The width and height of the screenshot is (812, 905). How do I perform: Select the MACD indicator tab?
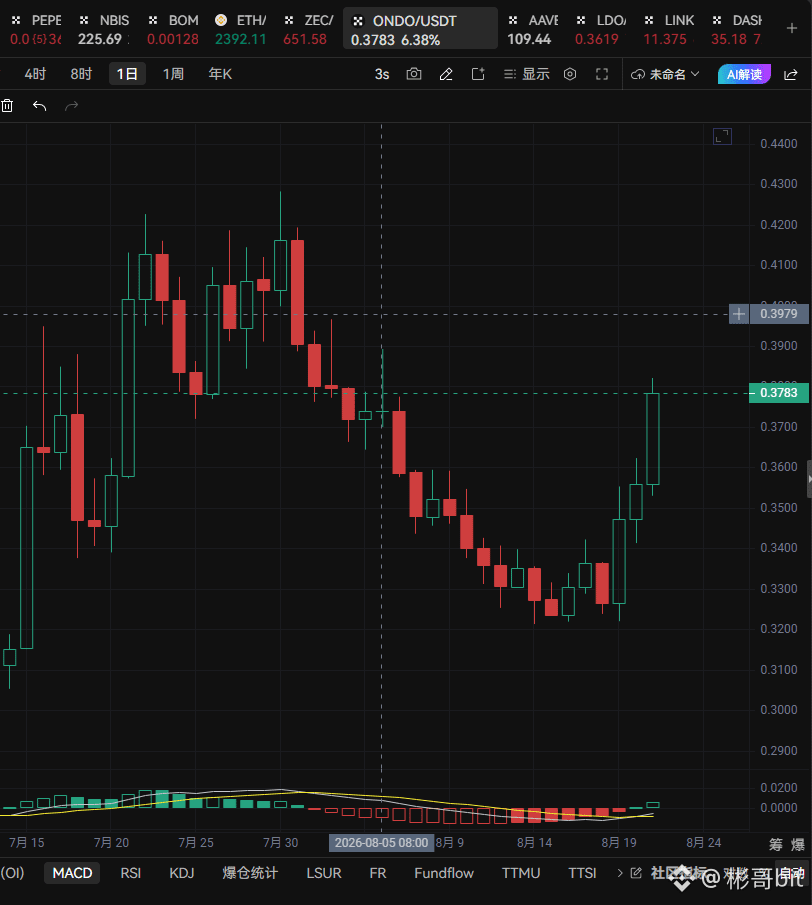pyautogui.click(x=72, y=873)
